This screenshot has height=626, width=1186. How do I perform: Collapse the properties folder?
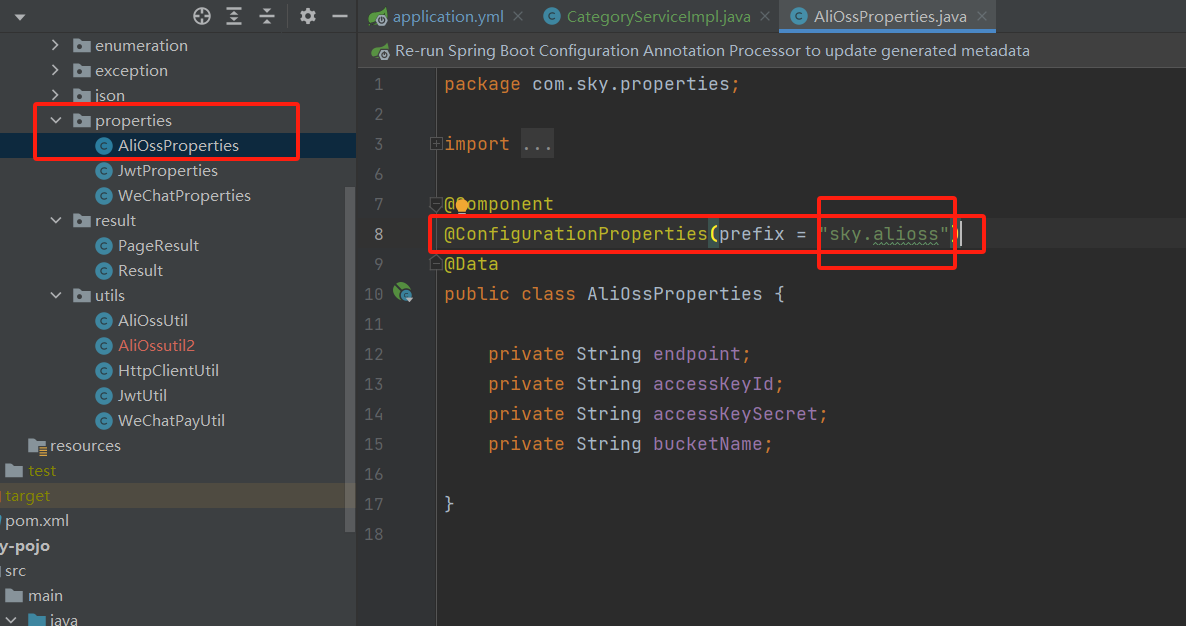56,121
